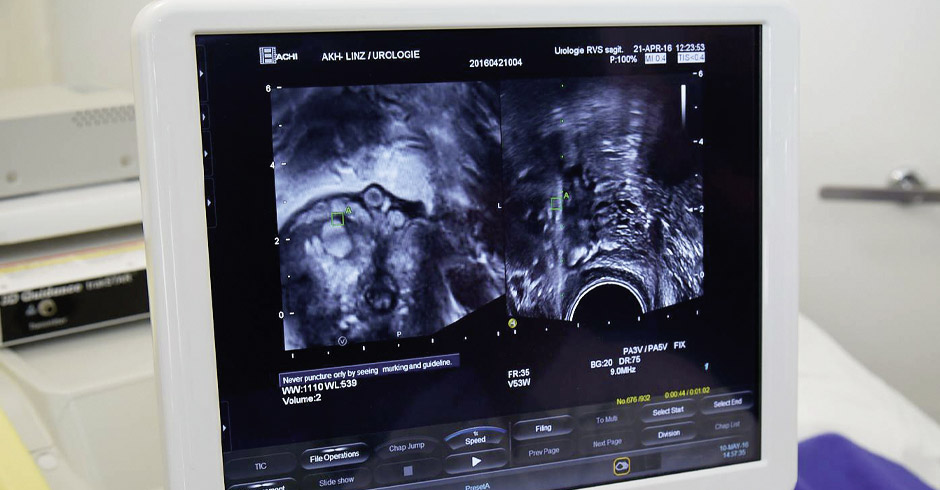Click the Hitachi film-strip logo icon
940x490 pixels.
tap(267, 56)
